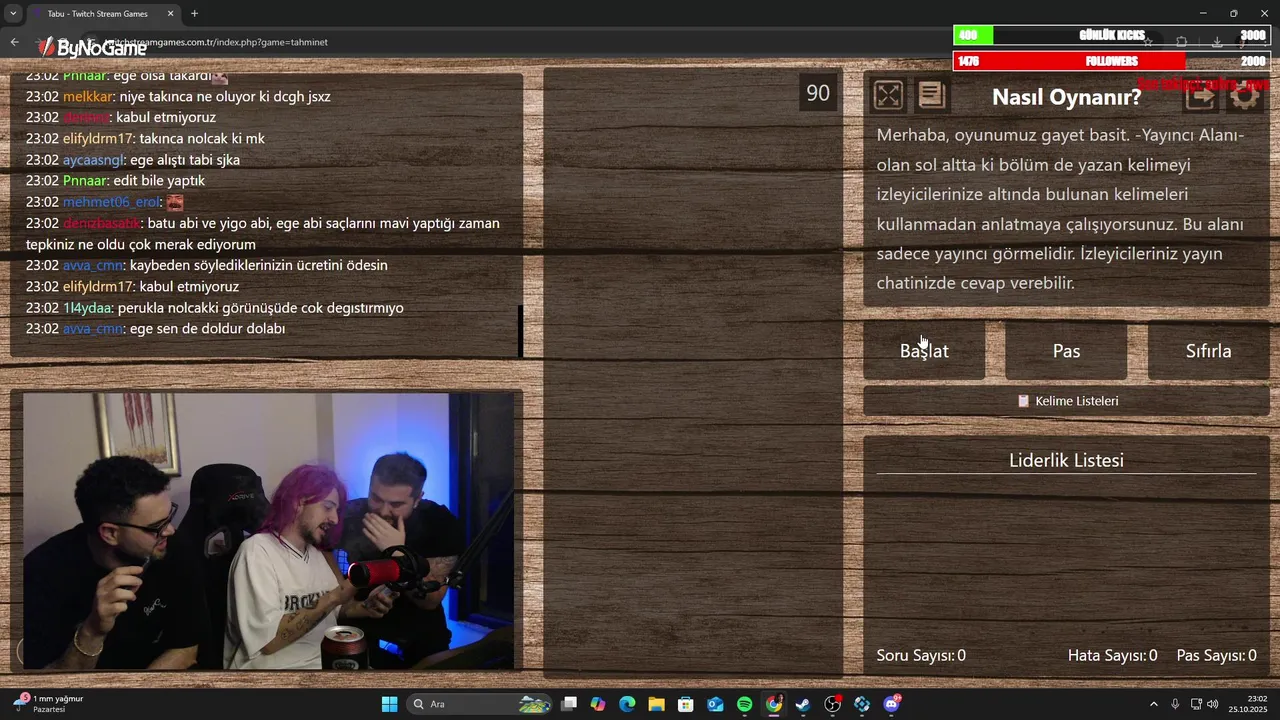Reset the game with Sıfırla
This screenshot has width=1280, height=720.
(1208, 351)
